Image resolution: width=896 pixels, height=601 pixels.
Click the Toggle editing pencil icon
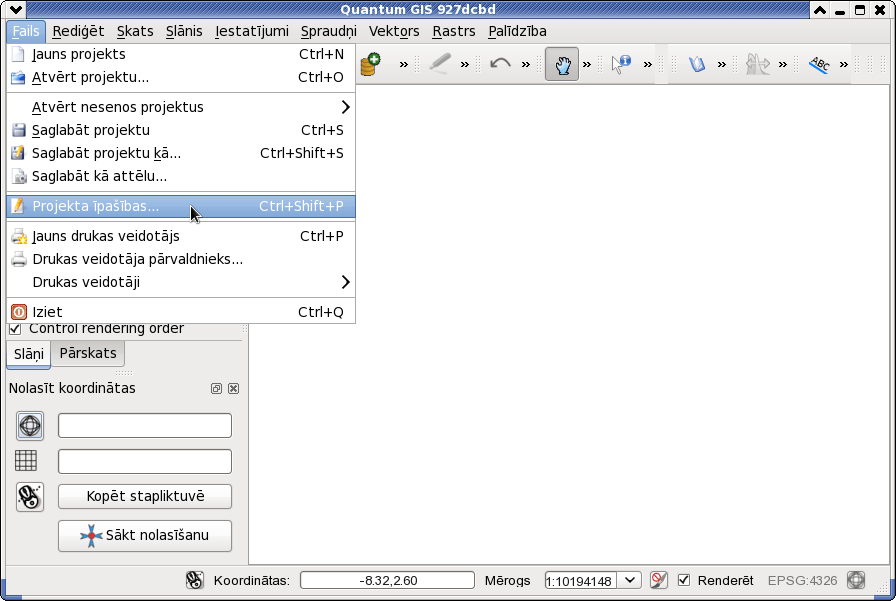(439, 64)
